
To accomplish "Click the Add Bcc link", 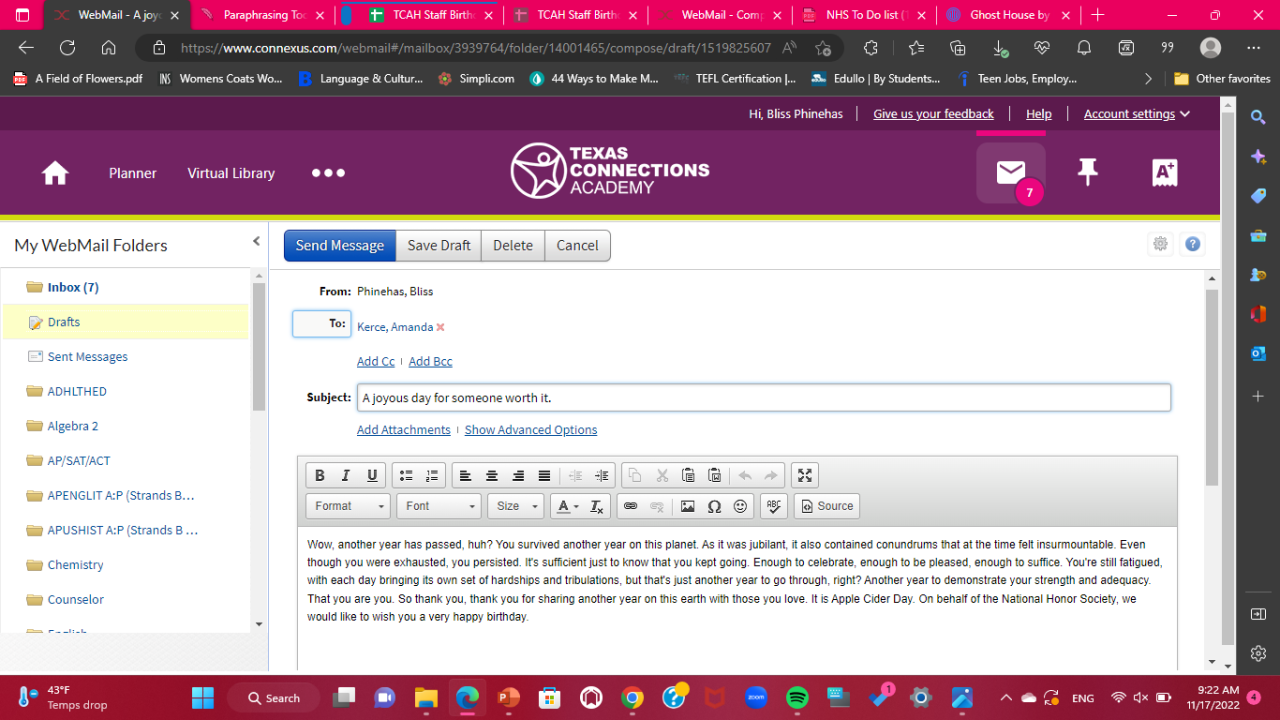I will 431,362.
